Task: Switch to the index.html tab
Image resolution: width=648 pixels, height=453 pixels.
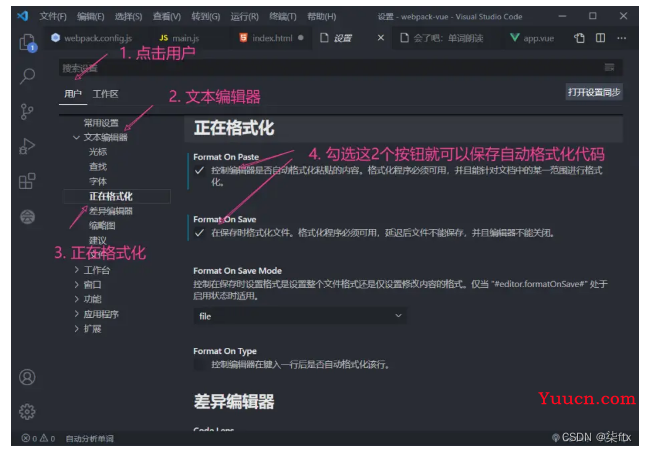Action: 272,38
